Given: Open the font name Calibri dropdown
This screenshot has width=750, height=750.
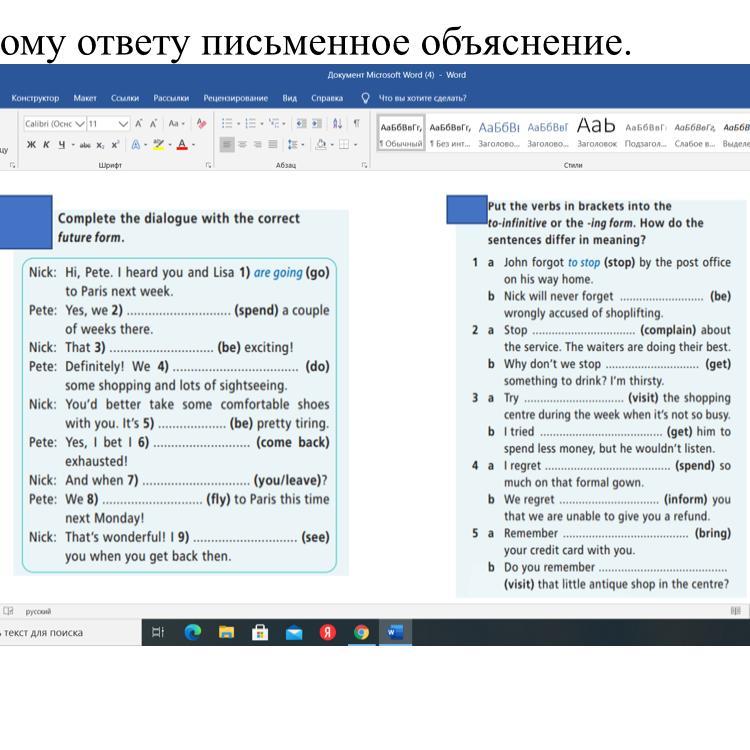Looking at the screenshot, I should (80, 124).
